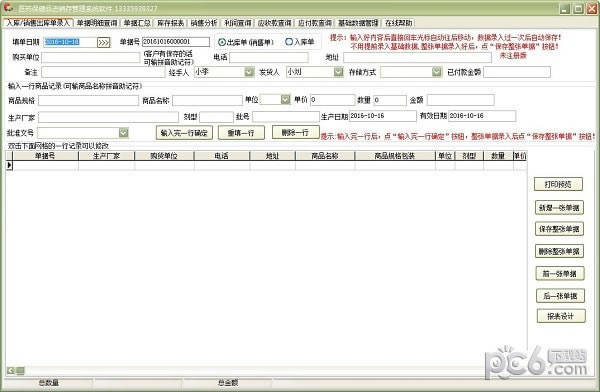Switch to the 库存报表 tab
This screenshot has width=600, height=392.
[171, 23]
